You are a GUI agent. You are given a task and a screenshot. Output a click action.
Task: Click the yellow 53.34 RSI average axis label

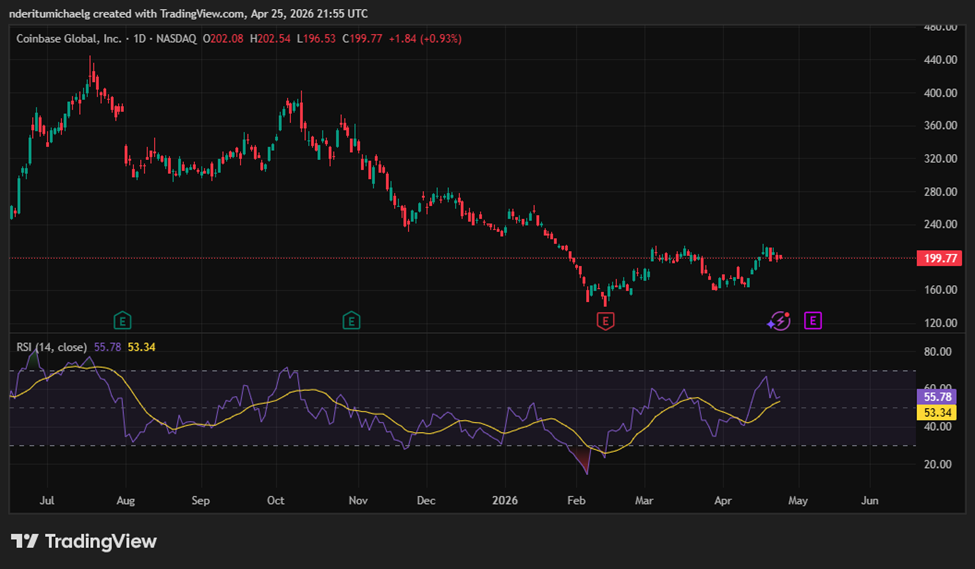[936, 412]
